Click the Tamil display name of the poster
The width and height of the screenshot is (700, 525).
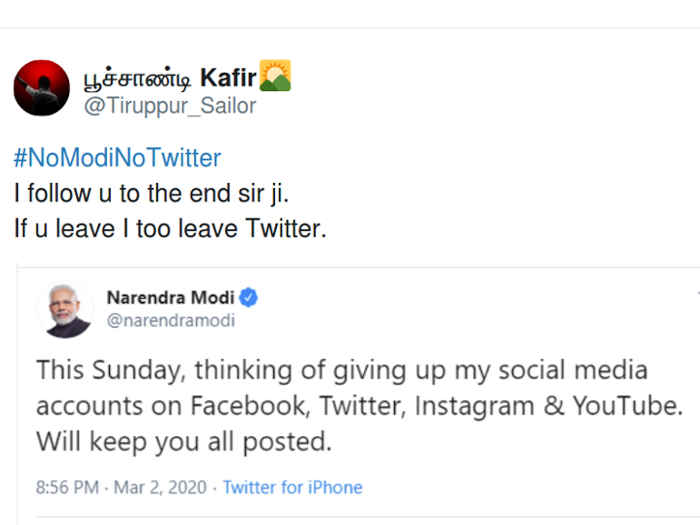pos(138,77)
